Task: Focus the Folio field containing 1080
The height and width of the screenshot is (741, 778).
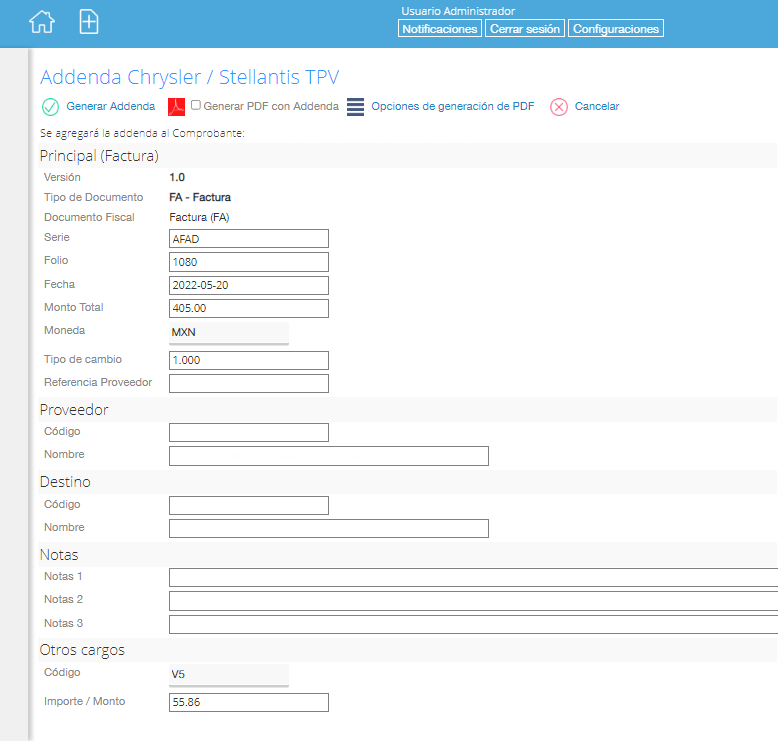Action: click(x=249, y=262)
